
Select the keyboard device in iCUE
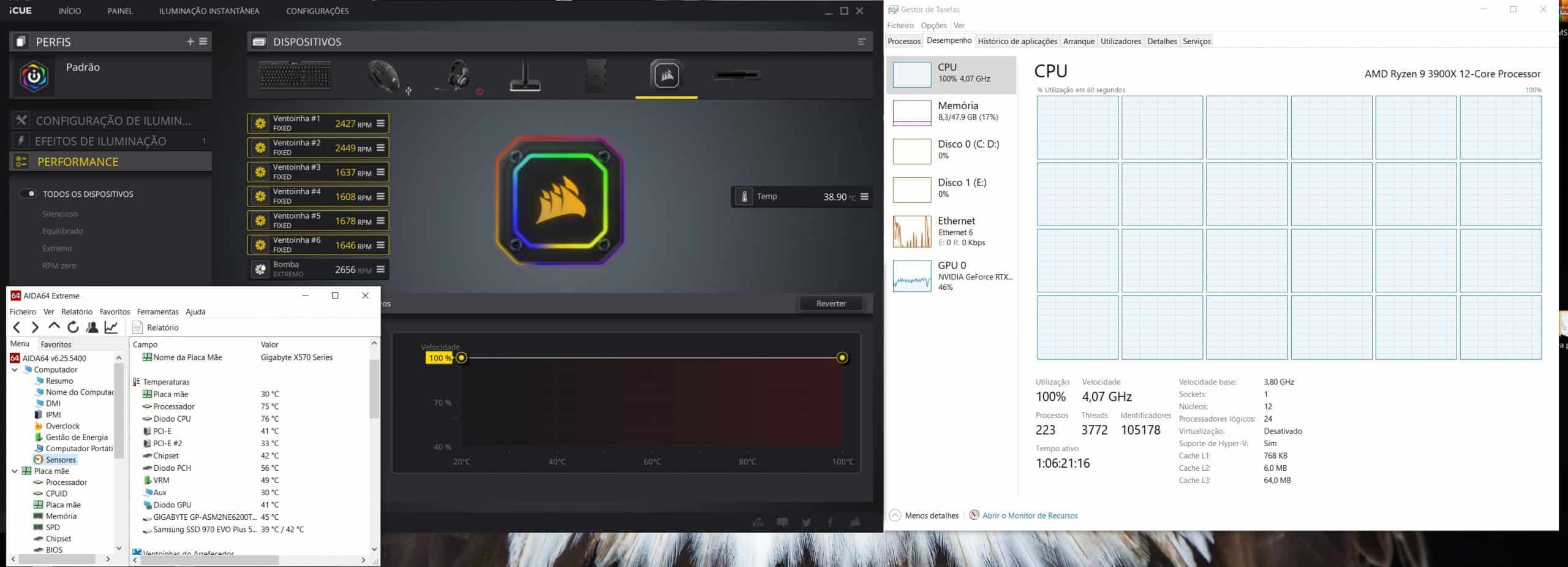click(x=295, y=75)
